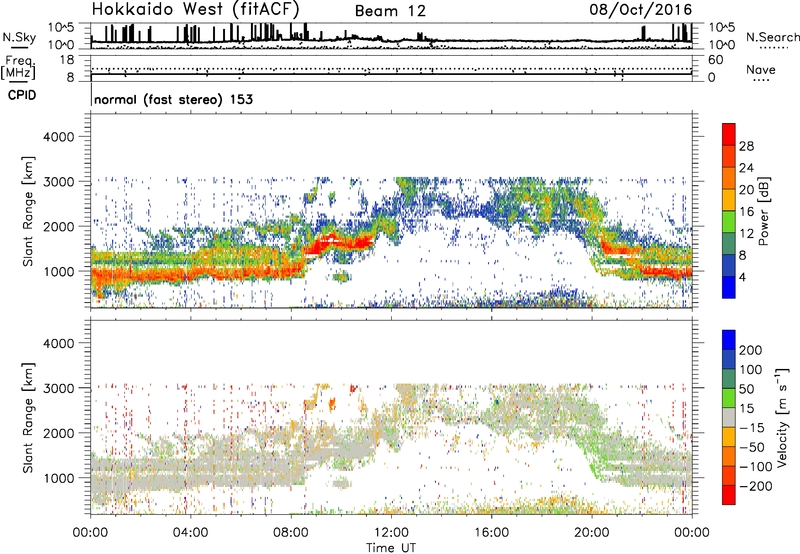Viewport: 800px width, 554px height.
Task: Click the power colorbar tick '4'
Action: (x=742, y=277)
